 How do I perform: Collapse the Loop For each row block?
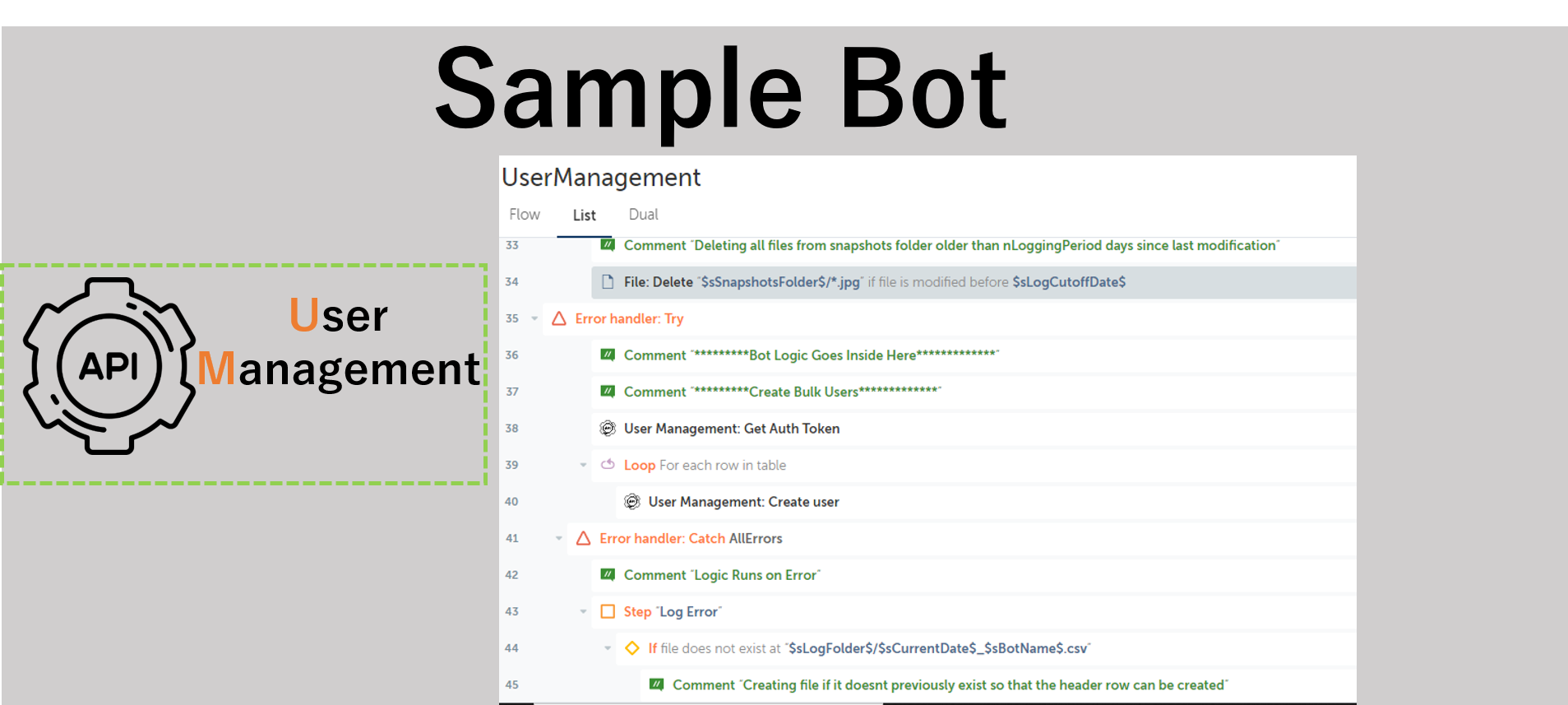pos(583,465)
